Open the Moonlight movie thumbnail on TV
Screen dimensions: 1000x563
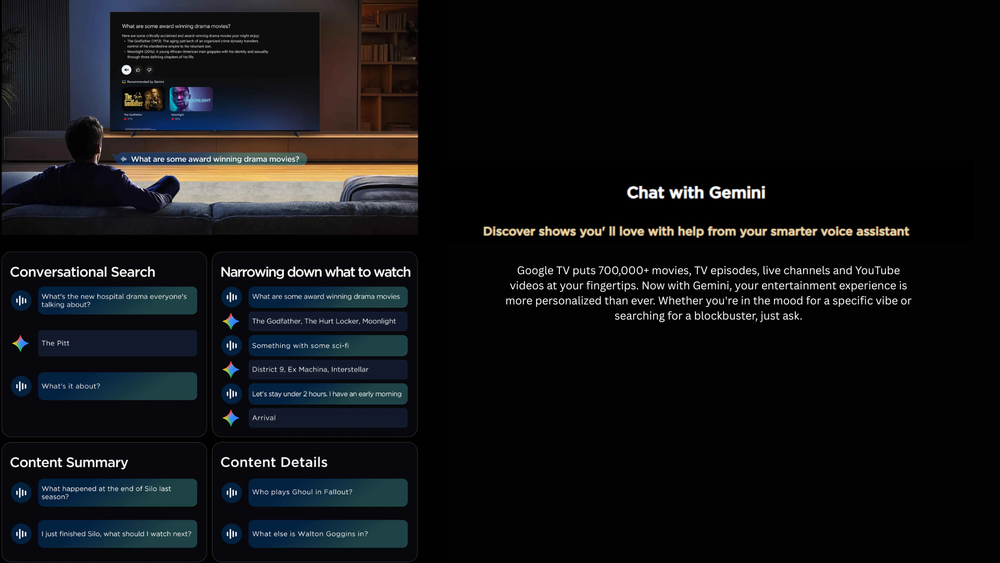pos(191,99)
